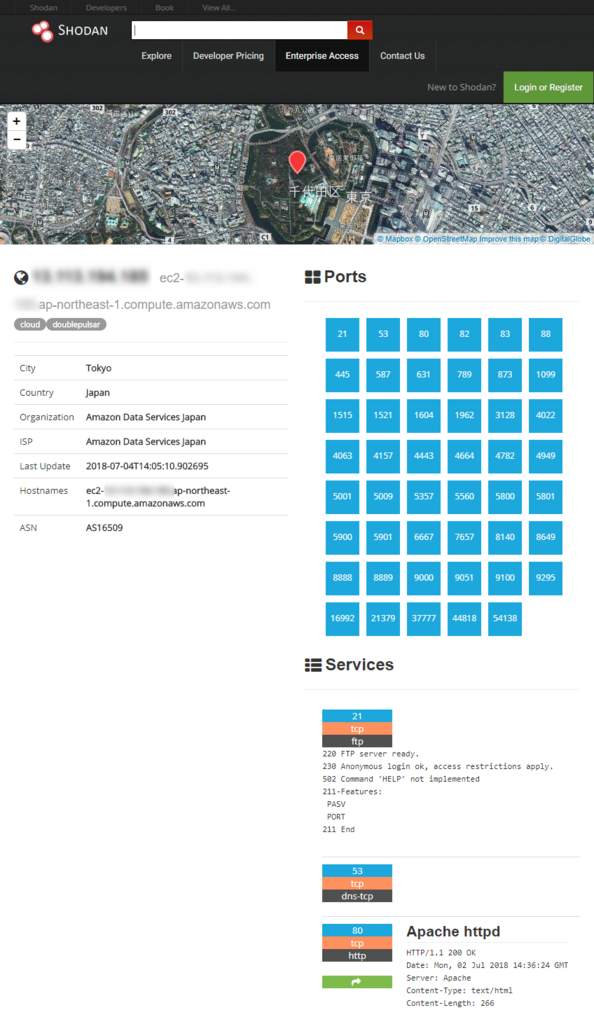
Task: Click the Apache httpd heading
Action: [453, 931]
